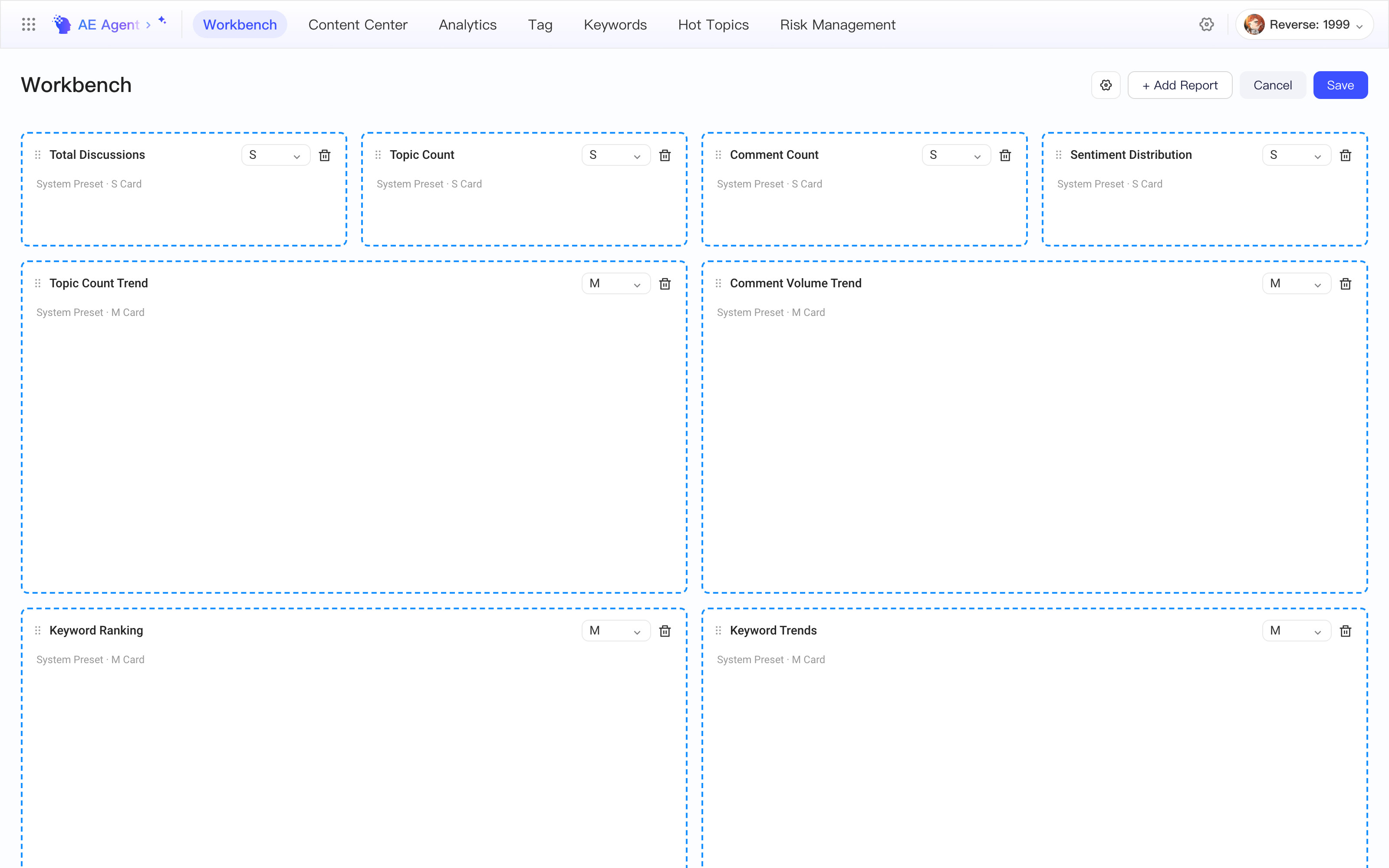The height and width of the screenshot is (868, 1389).
Task: Delete the Keyword Ranking card
Action: 665,631
